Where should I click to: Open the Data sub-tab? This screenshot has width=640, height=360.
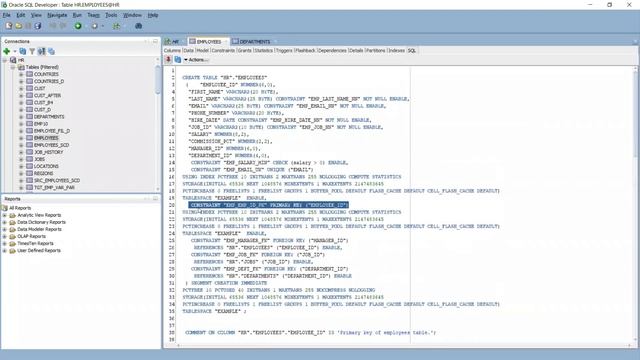[188, 51]
